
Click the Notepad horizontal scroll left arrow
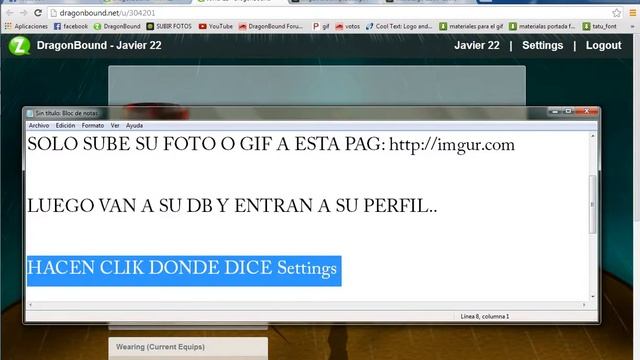point(30,305)
